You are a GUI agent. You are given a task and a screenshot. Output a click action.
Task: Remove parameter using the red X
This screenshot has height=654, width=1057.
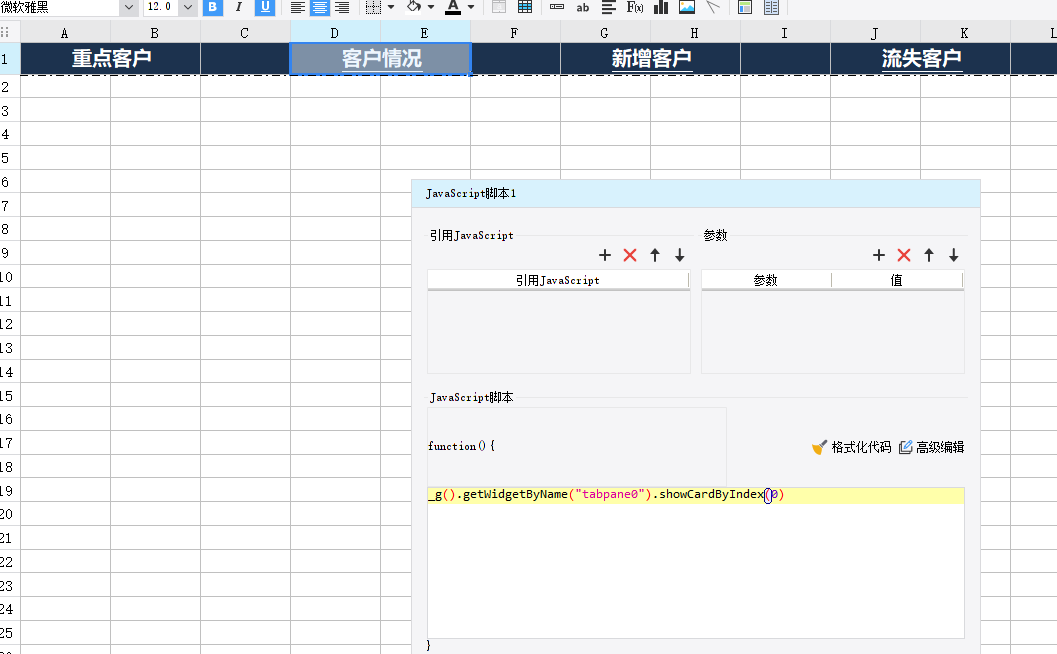coord(904,255)
